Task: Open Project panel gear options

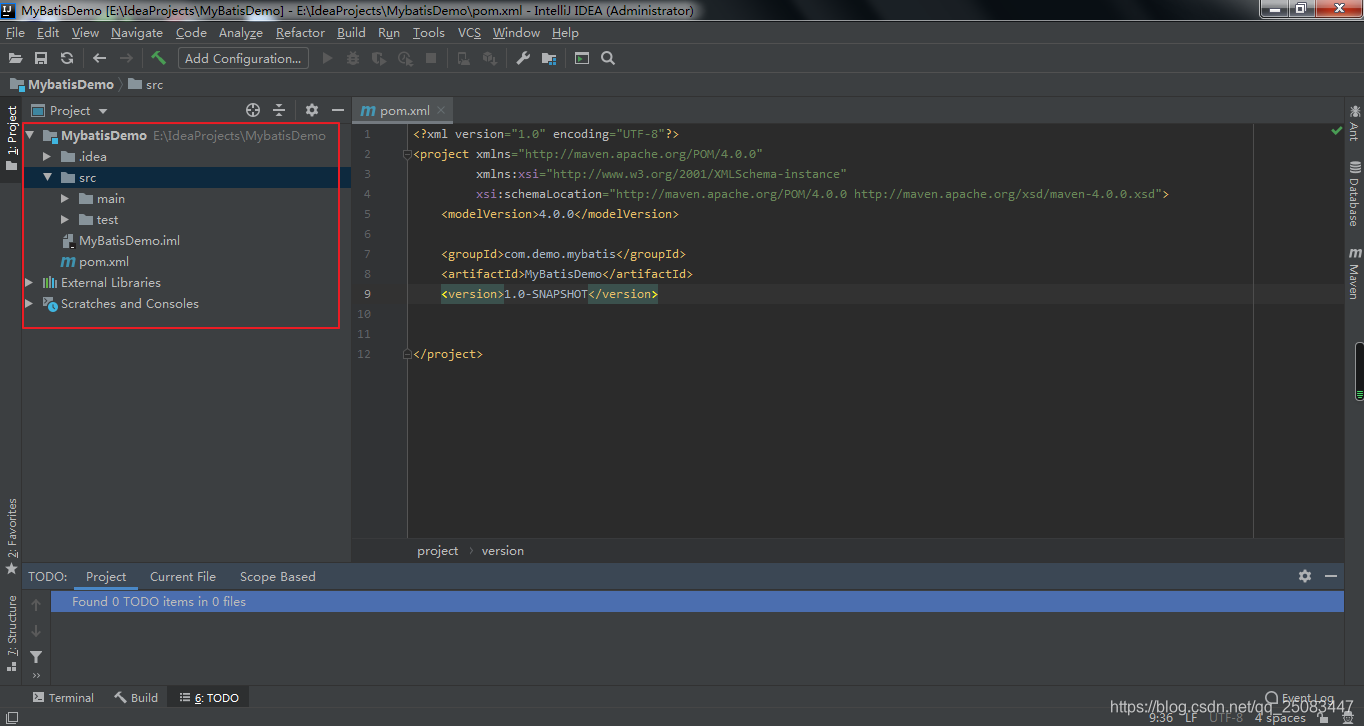Action: point(312,110)
